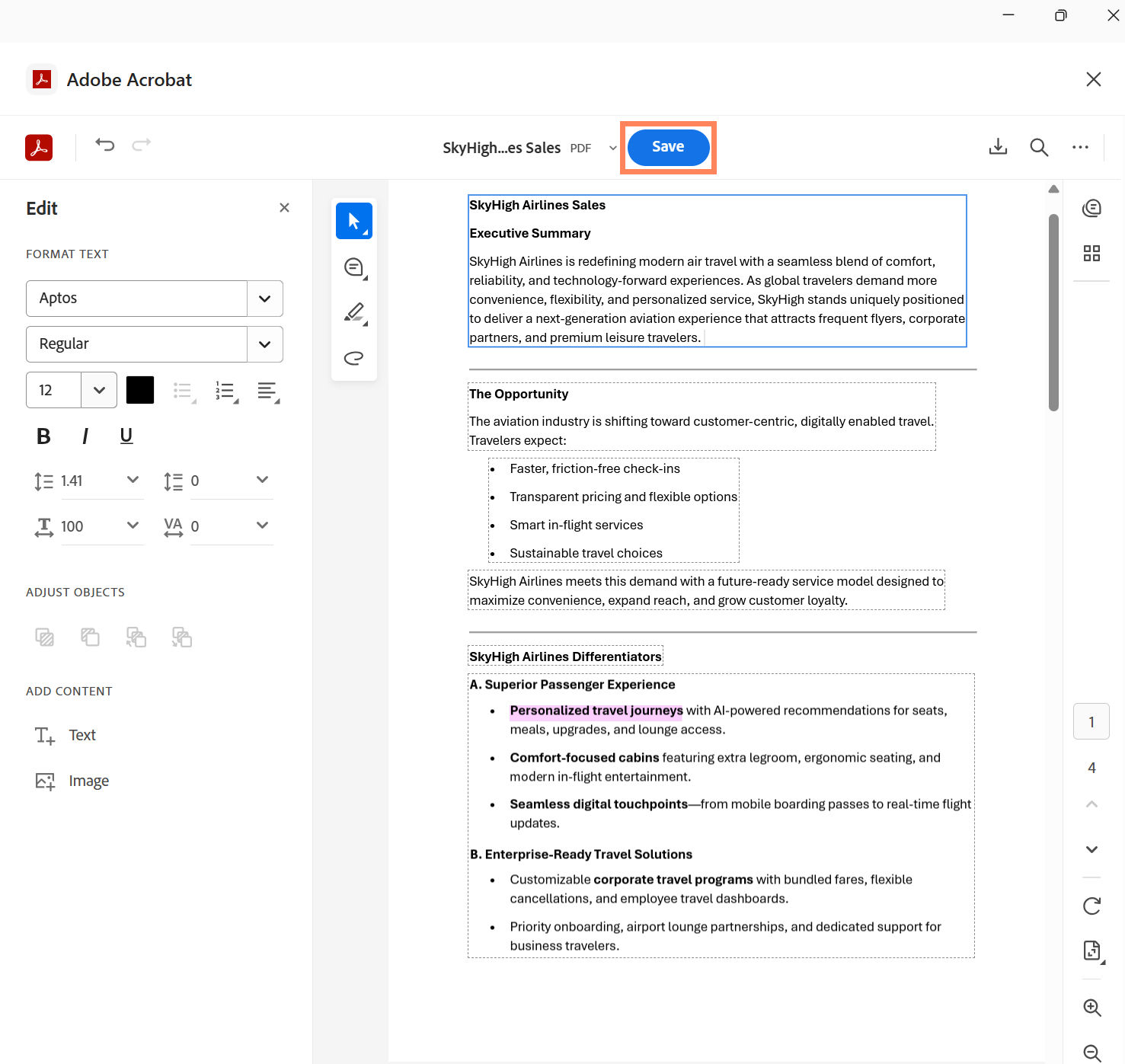Open the Regular font style dropdown

click(x=264, y=344)
